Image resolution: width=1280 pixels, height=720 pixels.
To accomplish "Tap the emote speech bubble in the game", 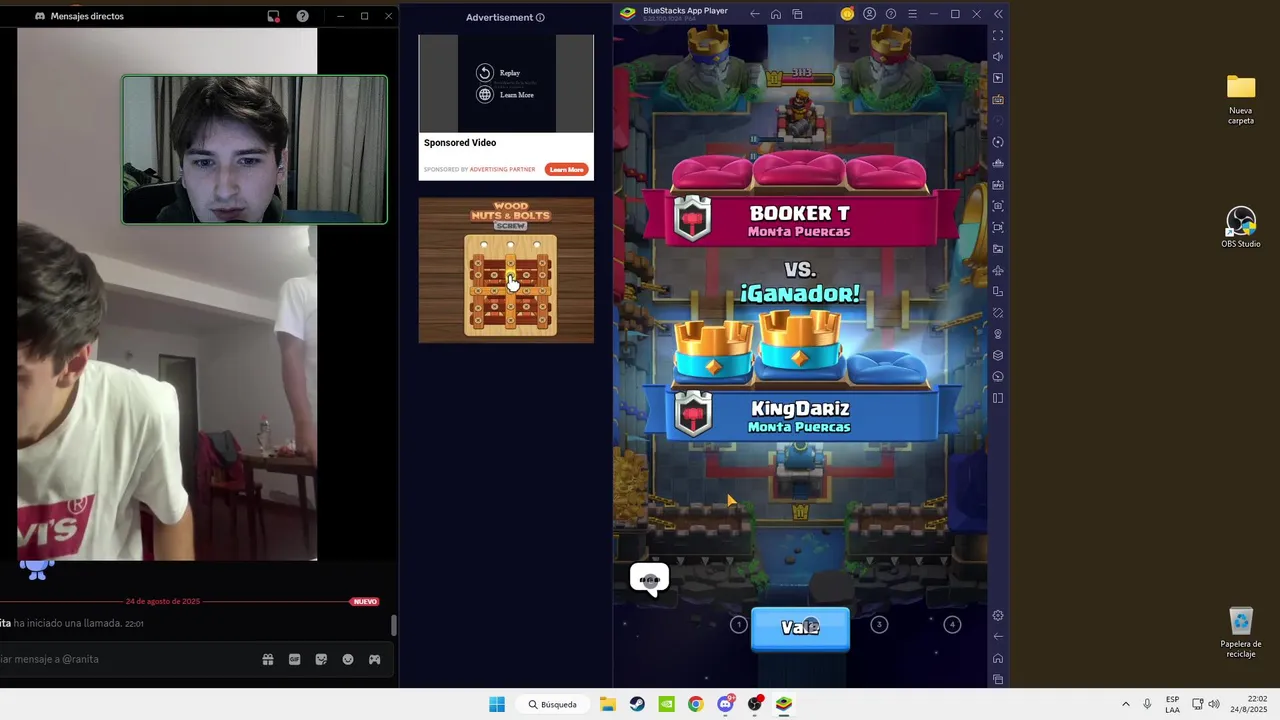I will pos(649,580).
